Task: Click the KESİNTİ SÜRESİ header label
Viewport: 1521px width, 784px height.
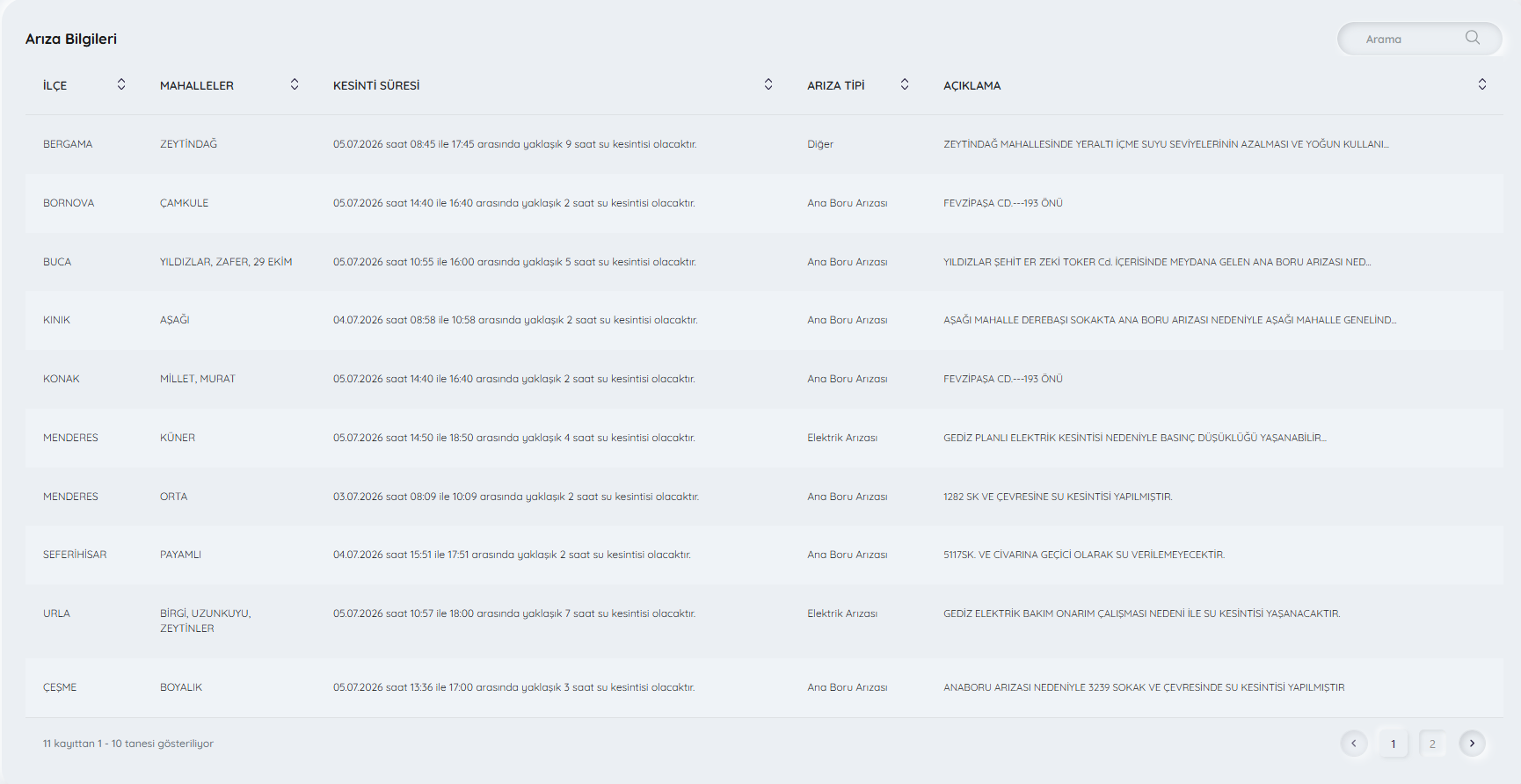Action: click(x=376, y=85)
